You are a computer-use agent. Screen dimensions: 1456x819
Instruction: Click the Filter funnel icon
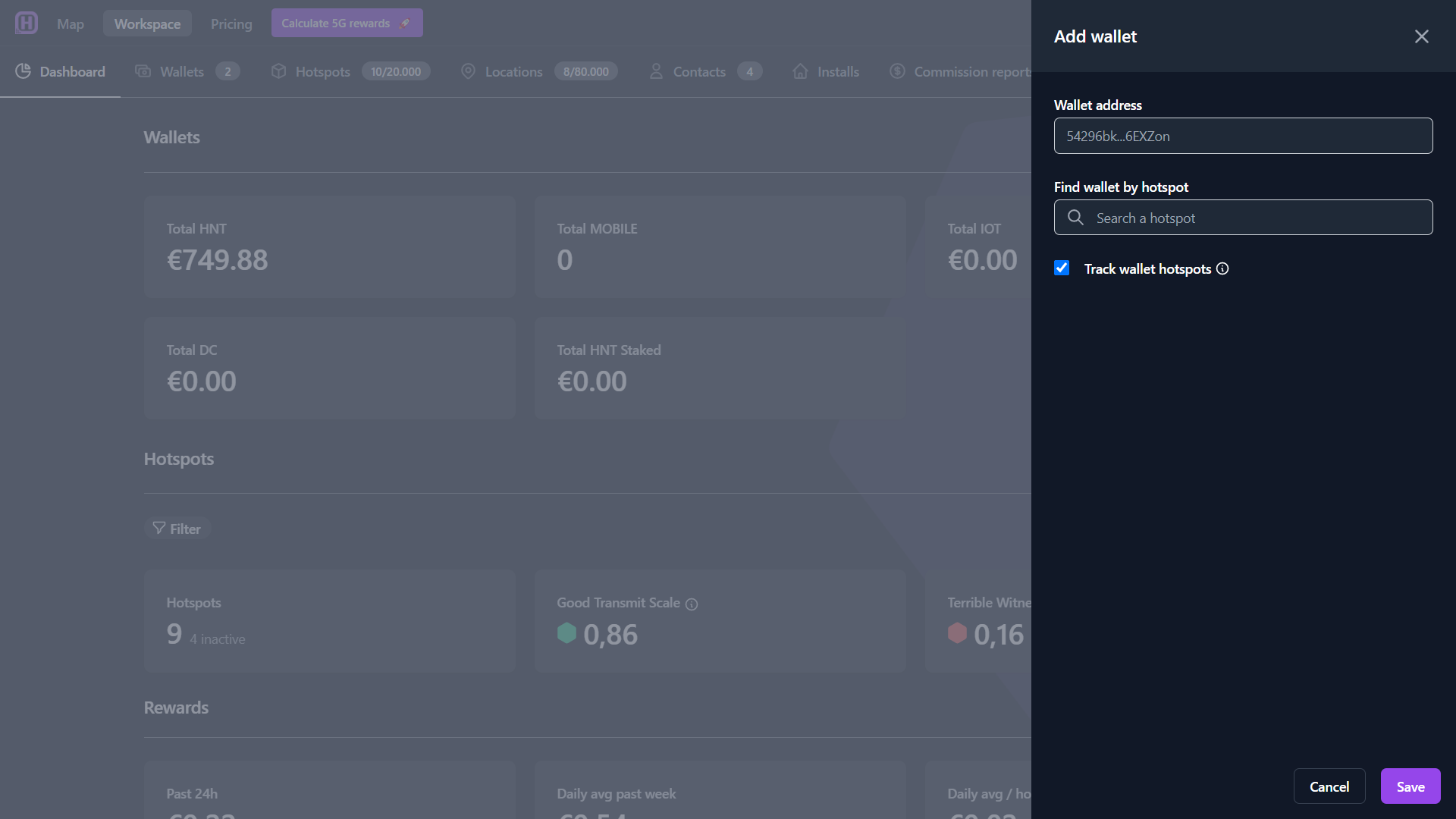(158, 528)
